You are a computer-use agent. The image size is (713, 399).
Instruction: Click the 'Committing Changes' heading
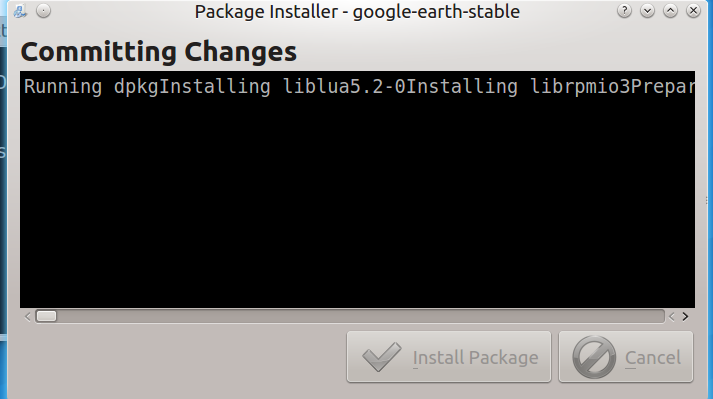point(159,51)
